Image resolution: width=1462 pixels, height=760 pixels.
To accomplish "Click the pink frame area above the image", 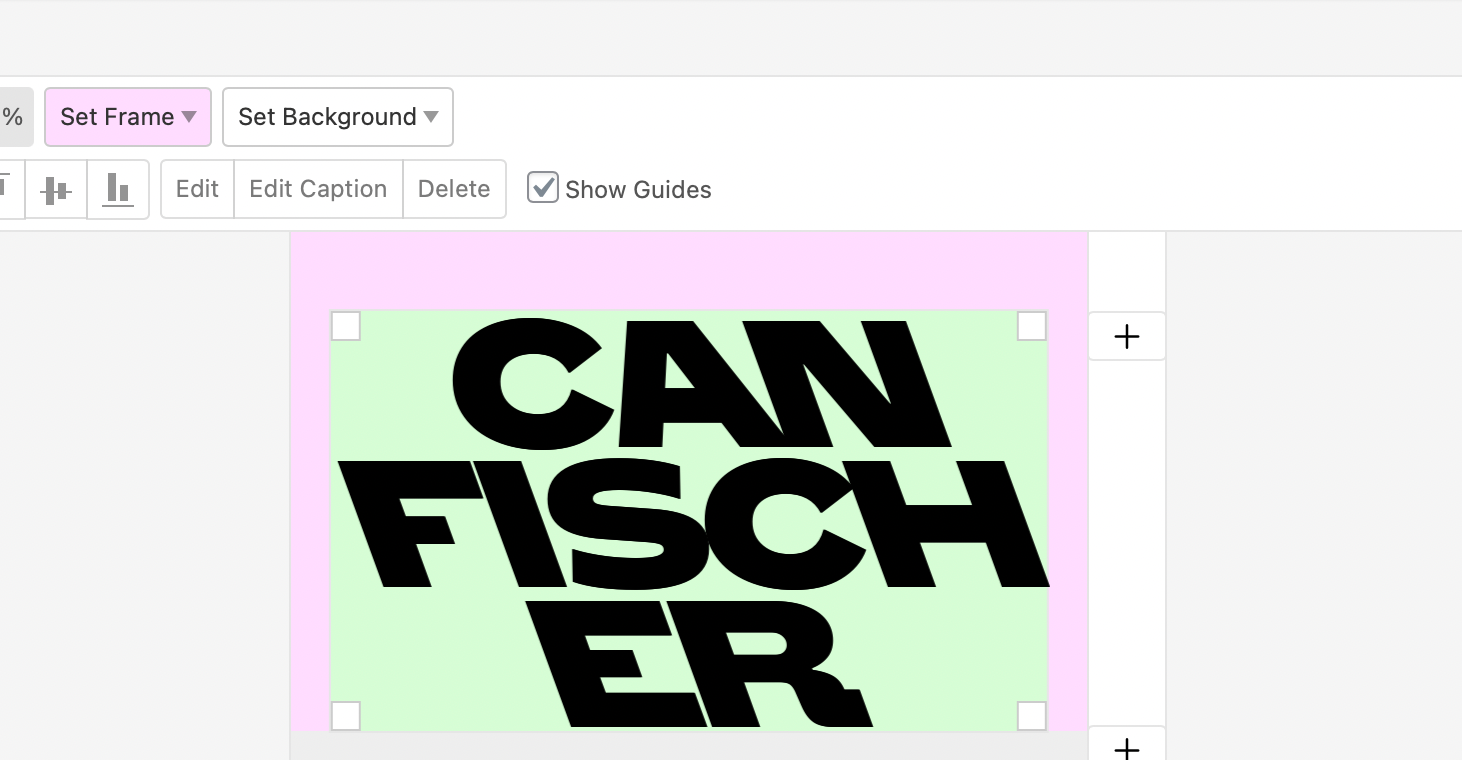I will pos(689,271).
